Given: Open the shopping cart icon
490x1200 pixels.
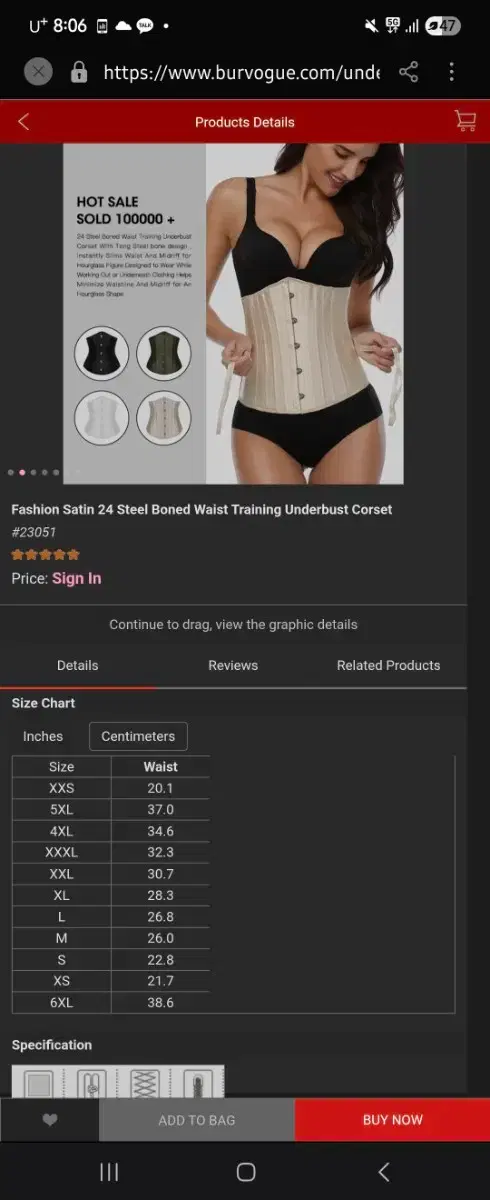Looking at the screenshot, I should [x=465, y=121].
